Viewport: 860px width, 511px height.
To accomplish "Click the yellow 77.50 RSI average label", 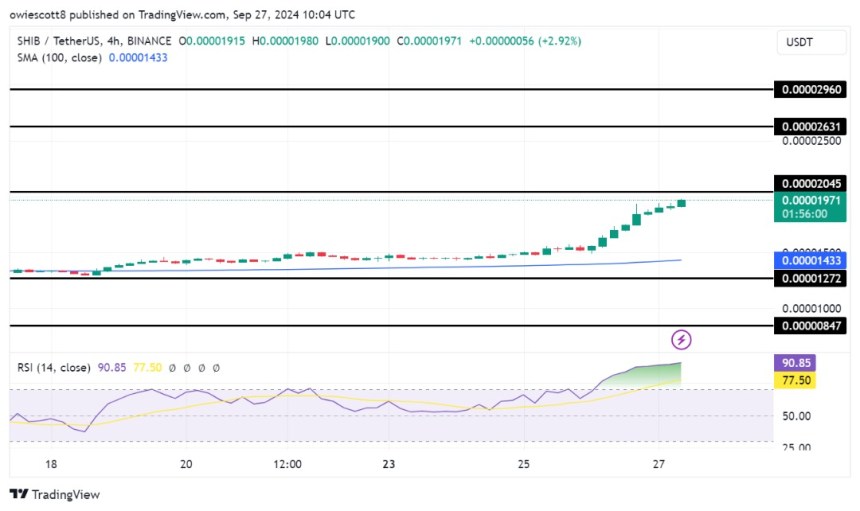I will click(x=798, y=381).
